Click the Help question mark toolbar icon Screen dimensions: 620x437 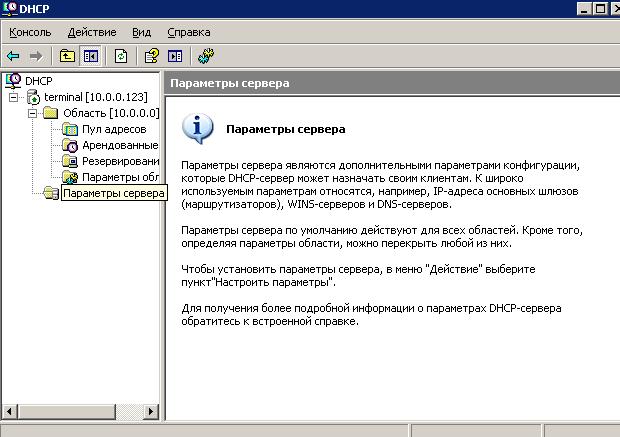click(152, 56)
